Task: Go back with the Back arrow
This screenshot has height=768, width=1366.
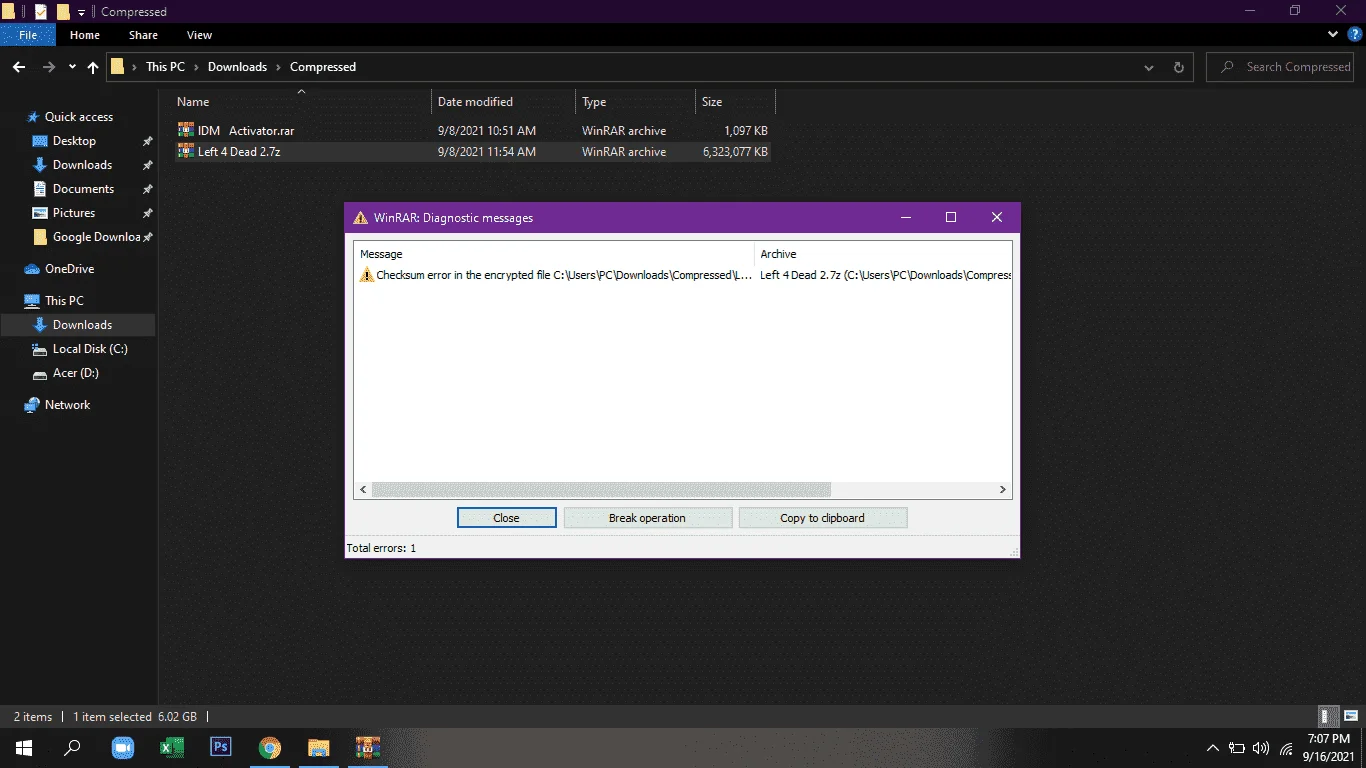Action: [x=18, y=67]
